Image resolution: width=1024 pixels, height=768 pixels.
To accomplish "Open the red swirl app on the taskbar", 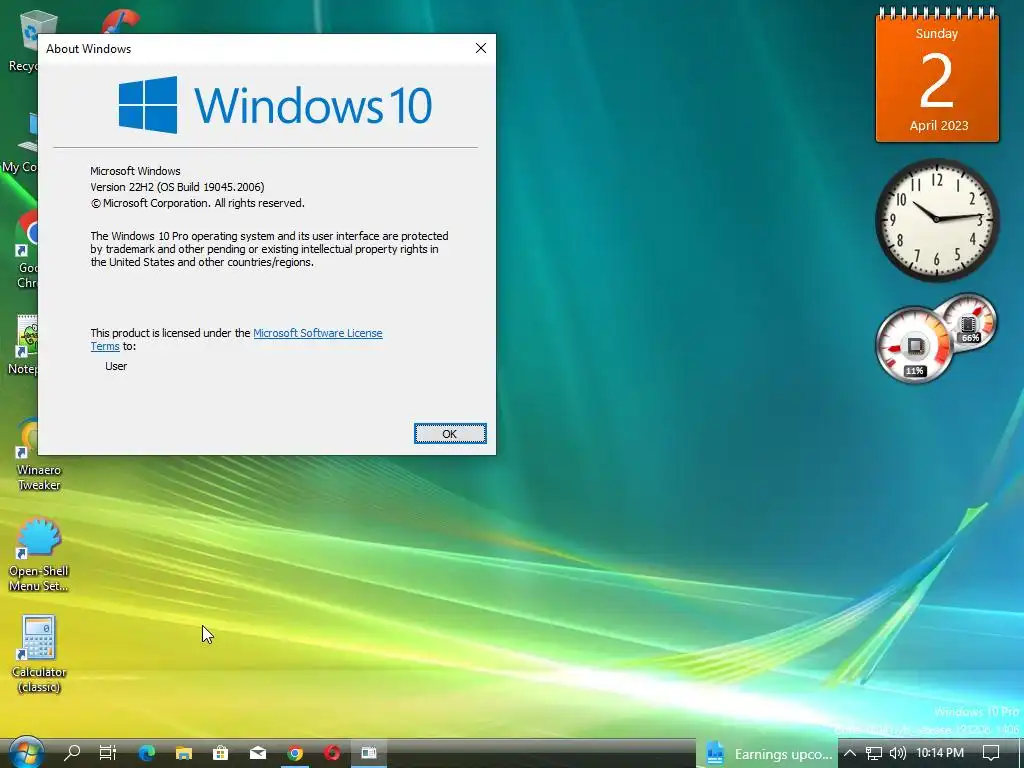I will [x=332, y=753].
